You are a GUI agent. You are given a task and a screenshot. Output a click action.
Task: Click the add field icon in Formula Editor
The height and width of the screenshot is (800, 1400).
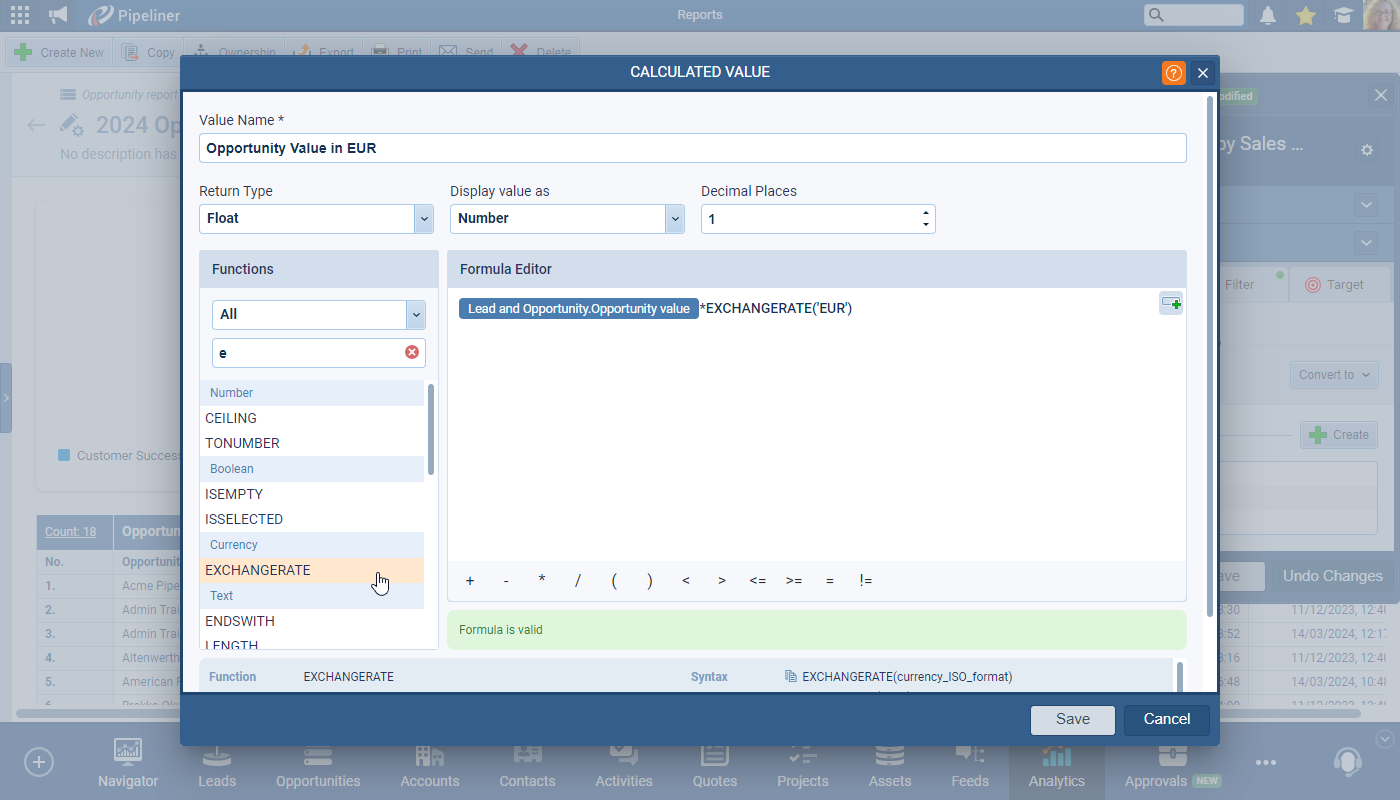[1170, 304]
